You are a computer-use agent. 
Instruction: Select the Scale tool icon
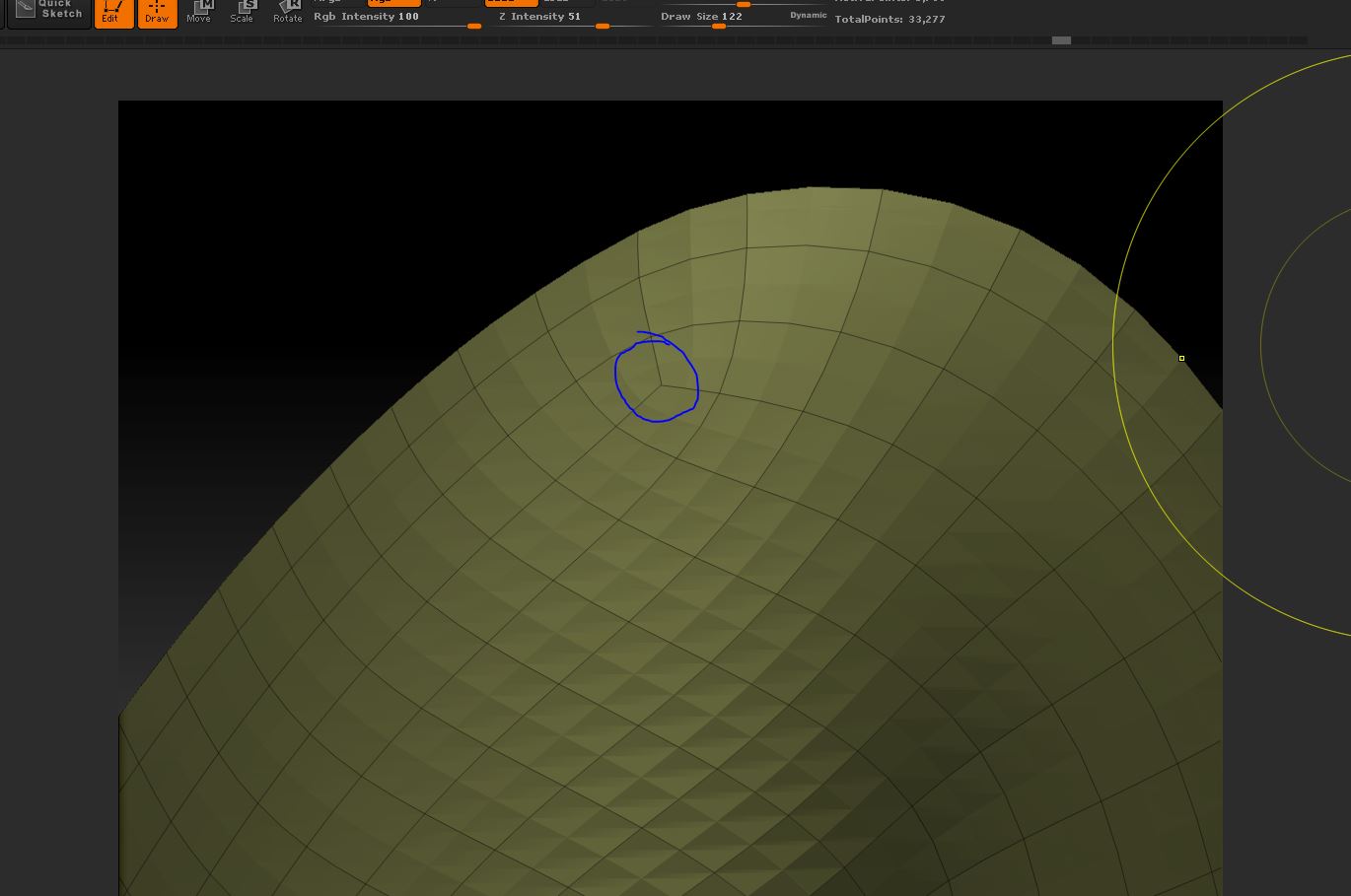click(242, 12)
